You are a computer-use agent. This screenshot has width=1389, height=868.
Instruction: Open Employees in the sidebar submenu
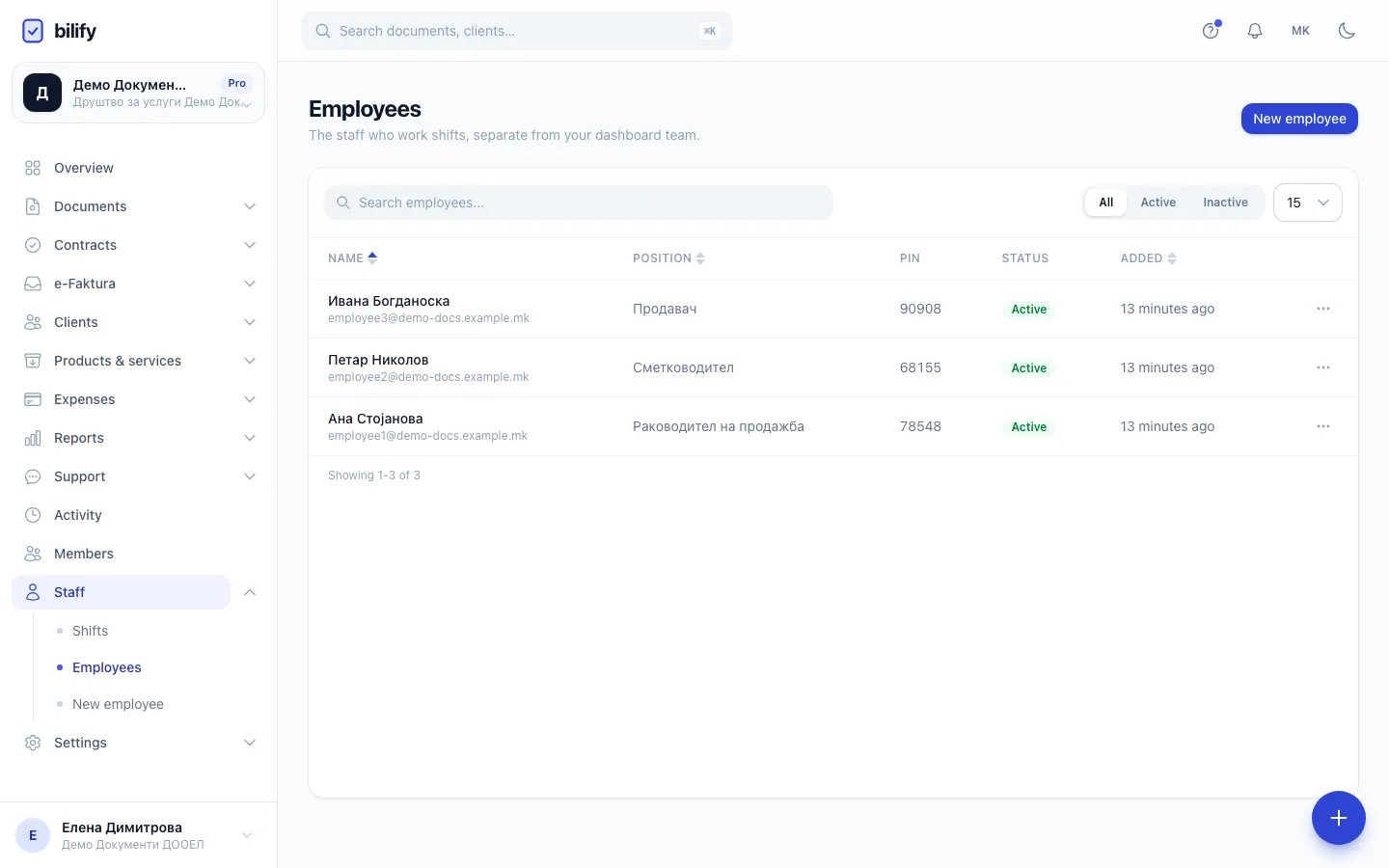[x=106, y=667]
